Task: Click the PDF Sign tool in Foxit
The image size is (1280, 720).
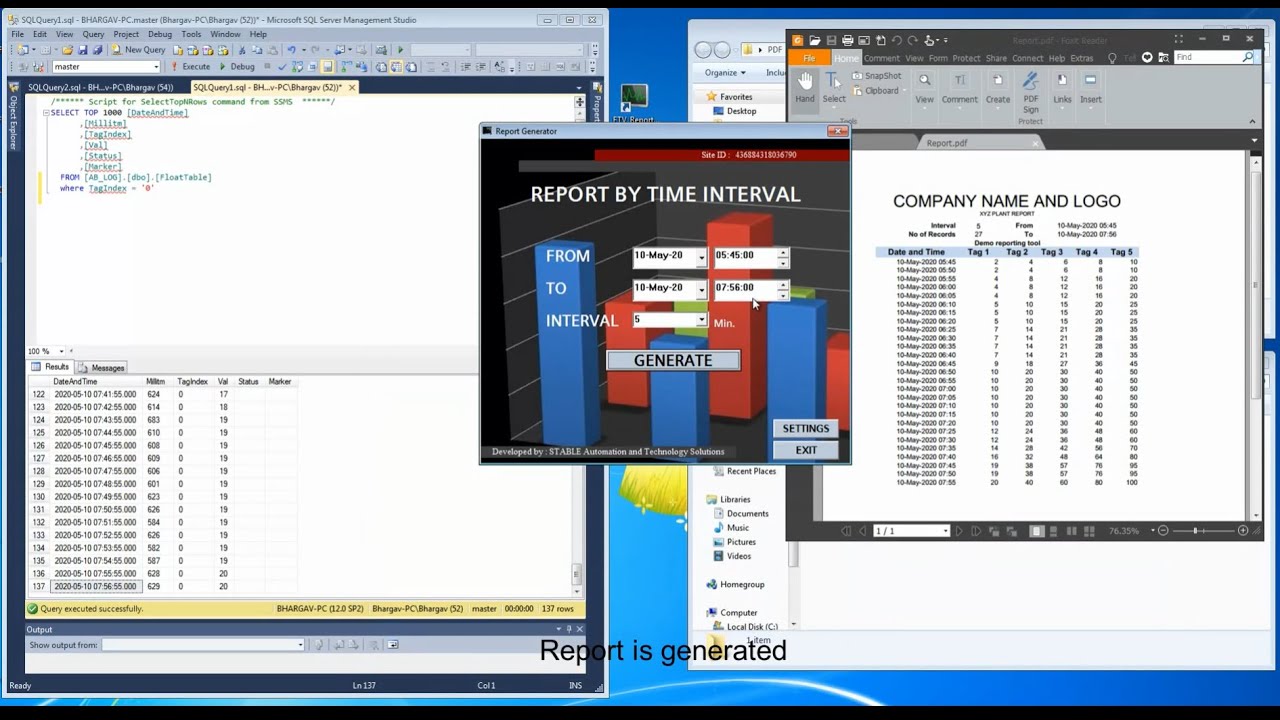Action: tap(1030, 93)
